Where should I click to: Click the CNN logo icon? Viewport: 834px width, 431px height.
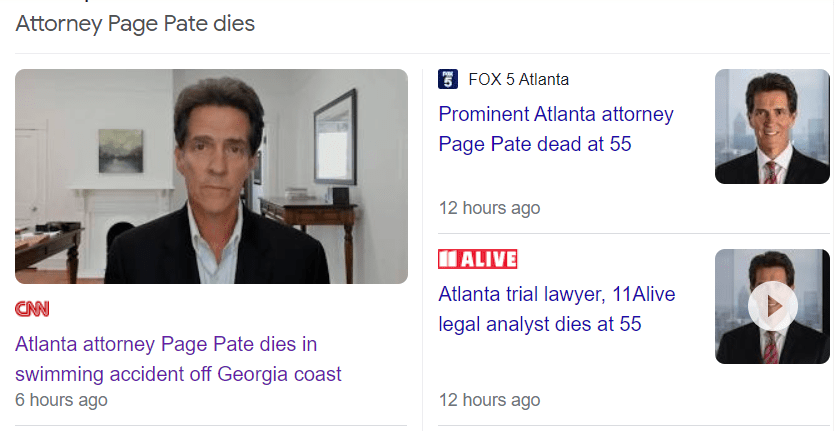[x=32, y=309]
